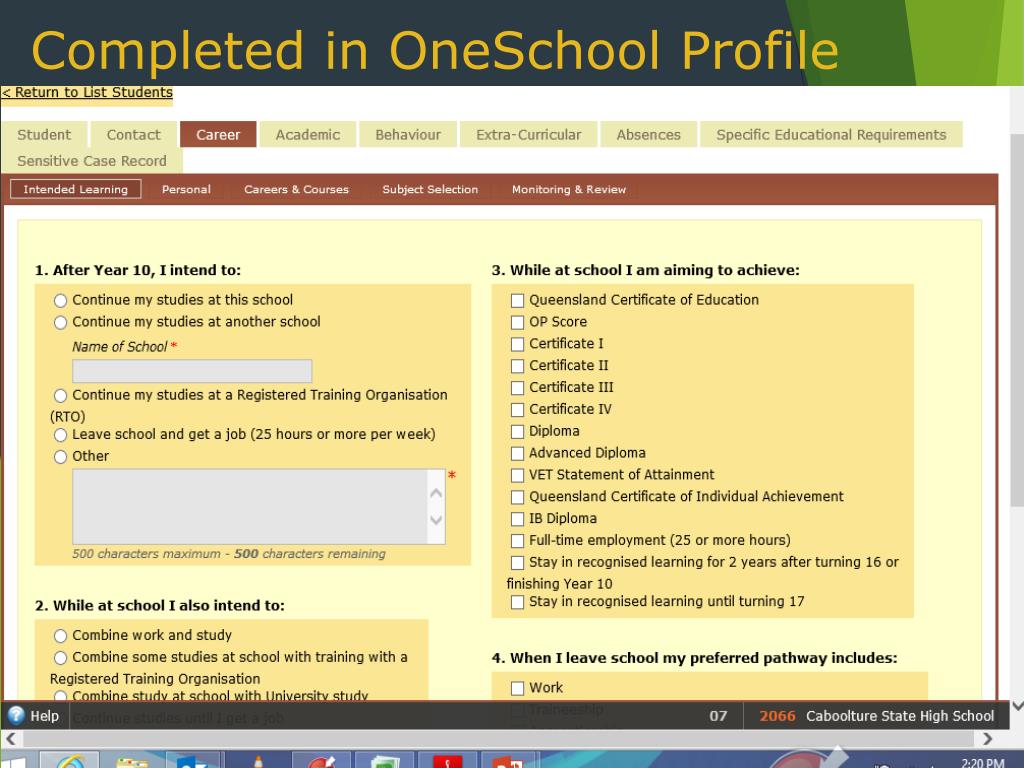The height and width of the screenshot is (768, 1024).
Task: Select 'Combine work and study'
Action: 60,635
